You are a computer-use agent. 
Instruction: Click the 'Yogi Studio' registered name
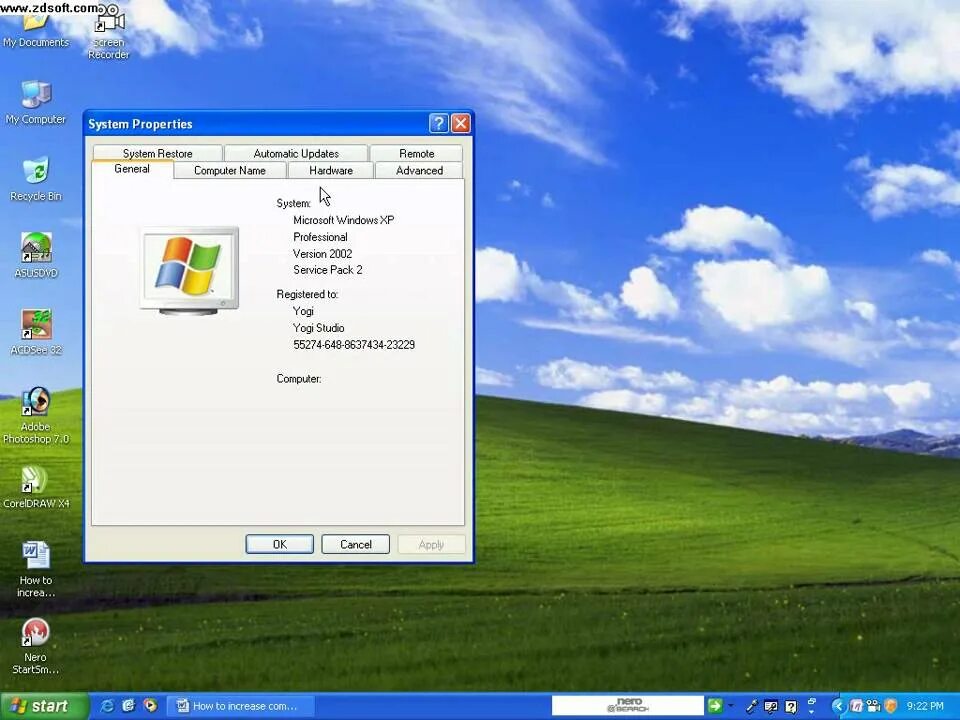318,328
